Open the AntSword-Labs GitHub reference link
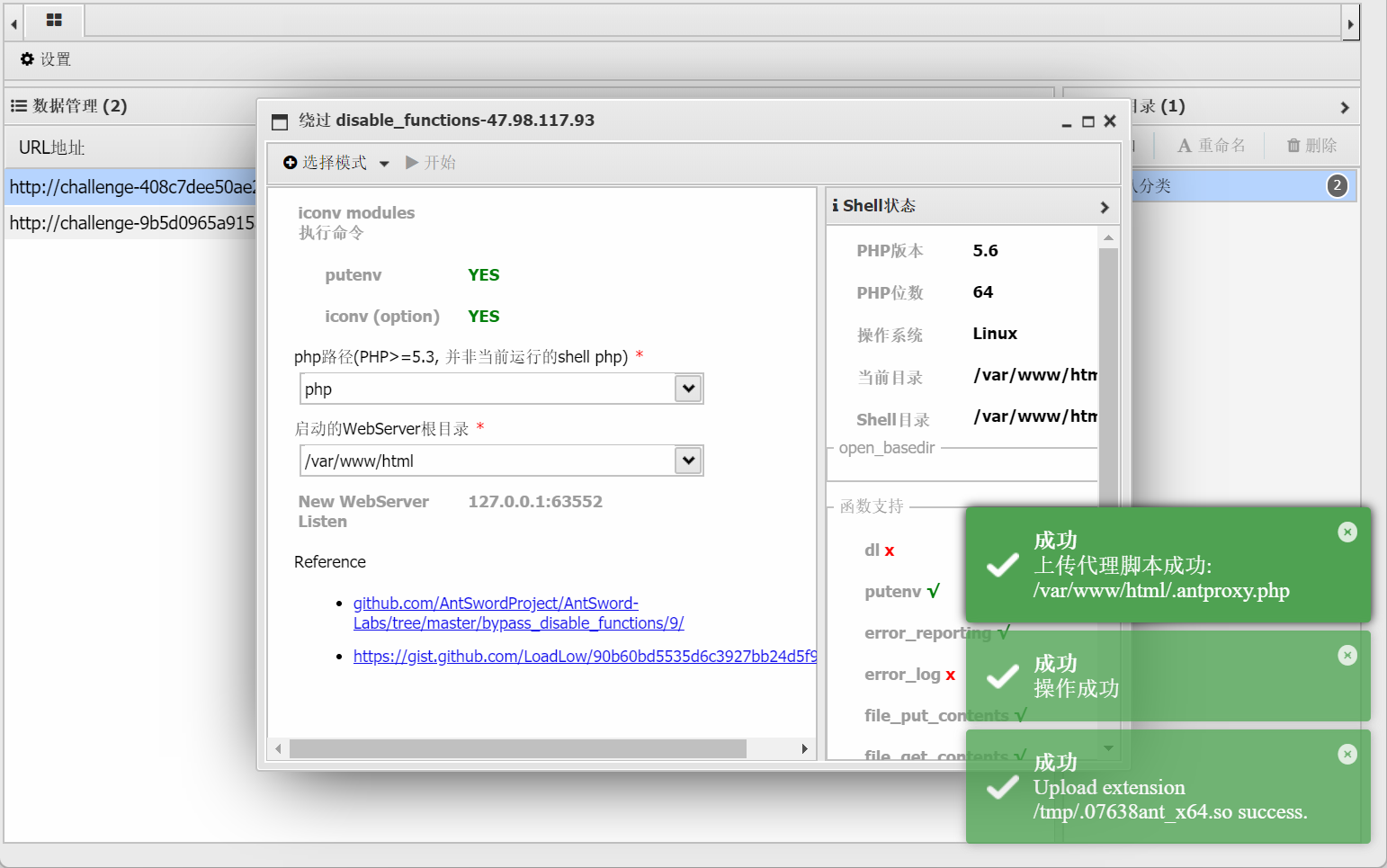 [x=518, y=613]
